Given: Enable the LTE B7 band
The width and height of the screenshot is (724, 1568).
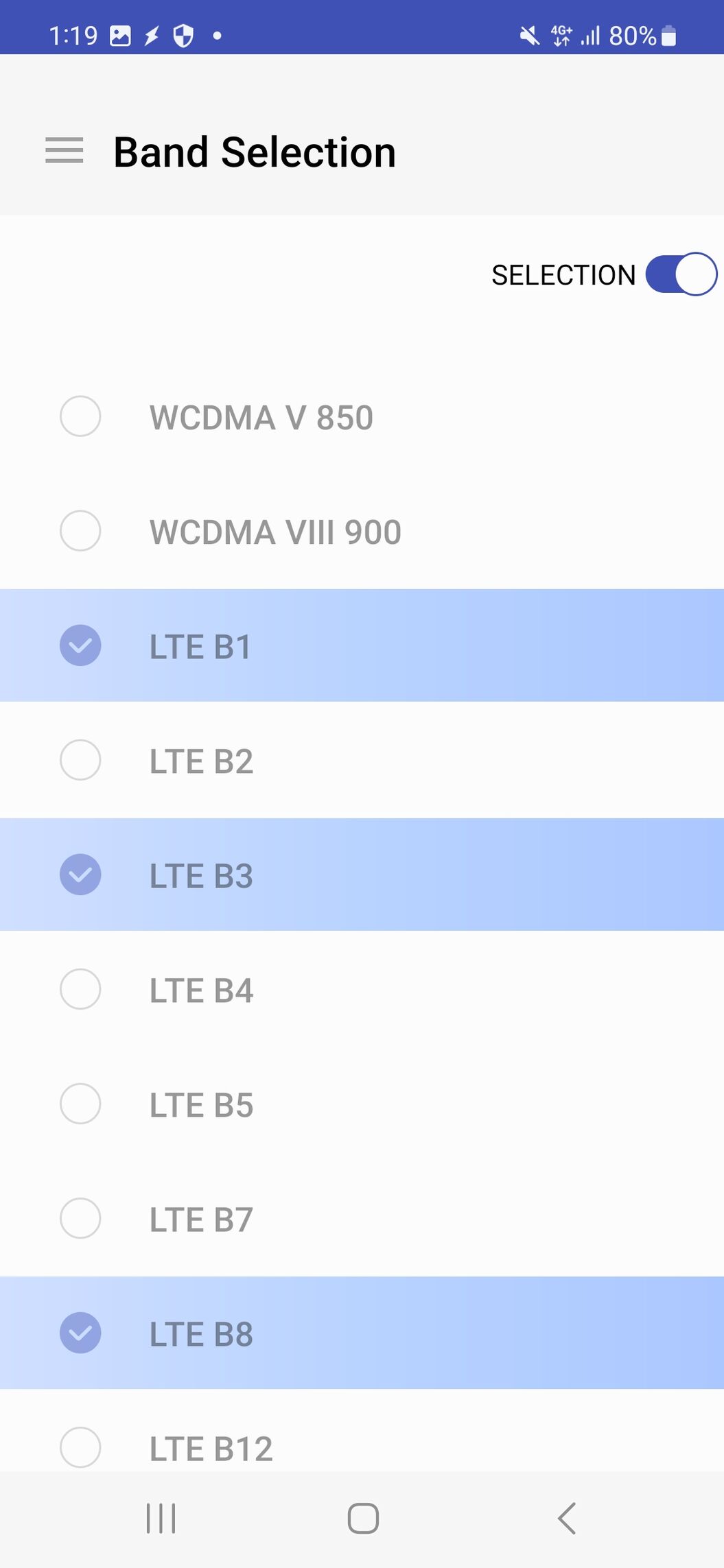Looking at the screenshot, I should 80,1218.
